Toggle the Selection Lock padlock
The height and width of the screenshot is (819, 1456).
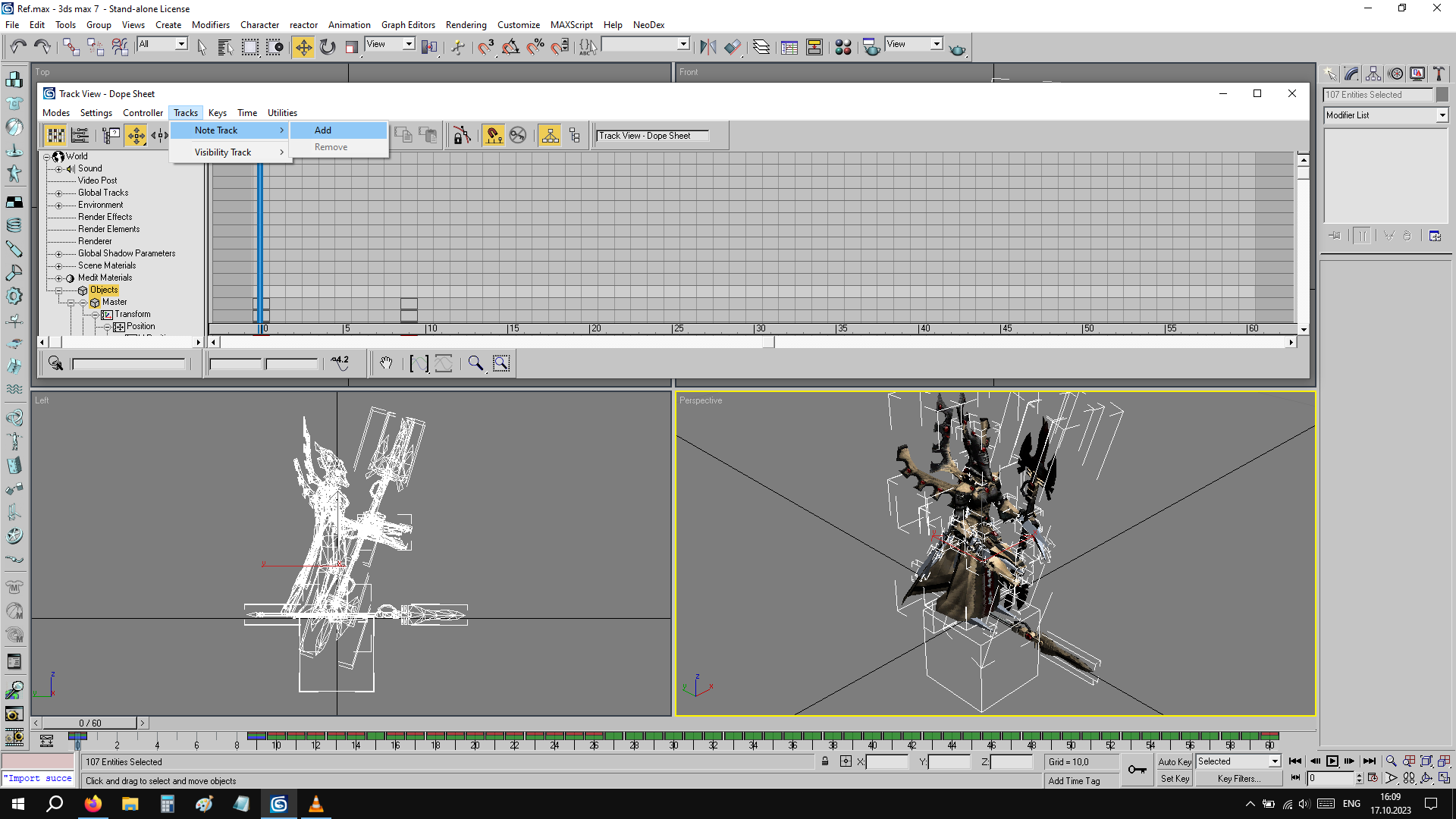pyautogui.click(x=825, y=761)
